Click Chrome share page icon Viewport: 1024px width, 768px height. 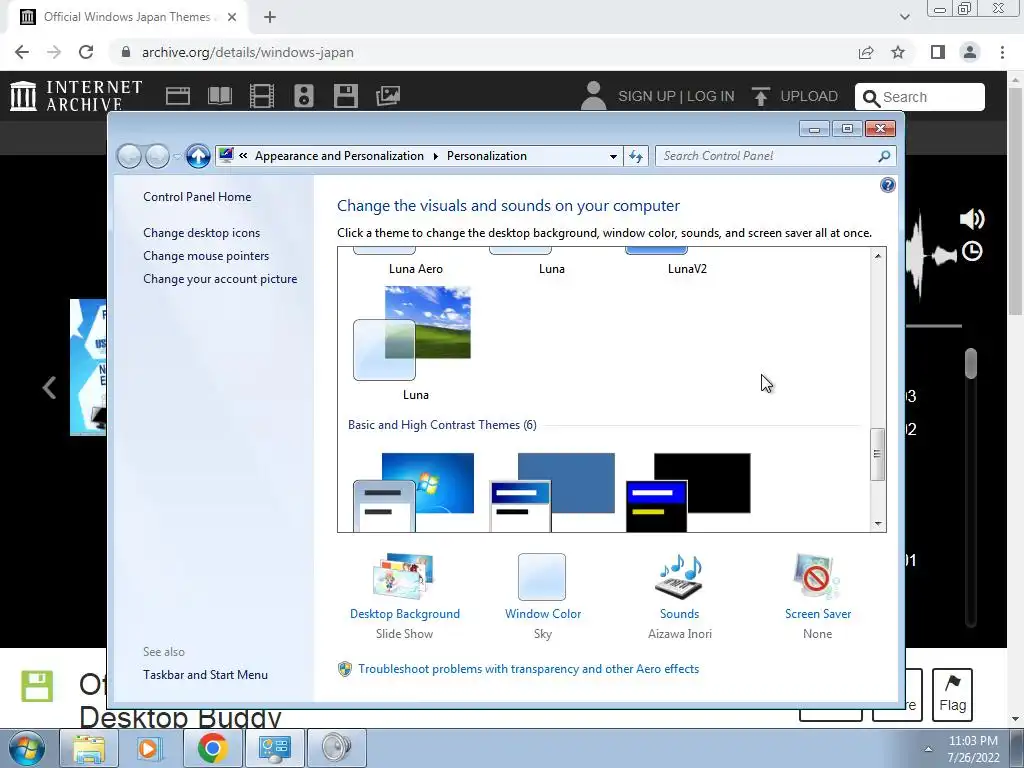[866, 52]
